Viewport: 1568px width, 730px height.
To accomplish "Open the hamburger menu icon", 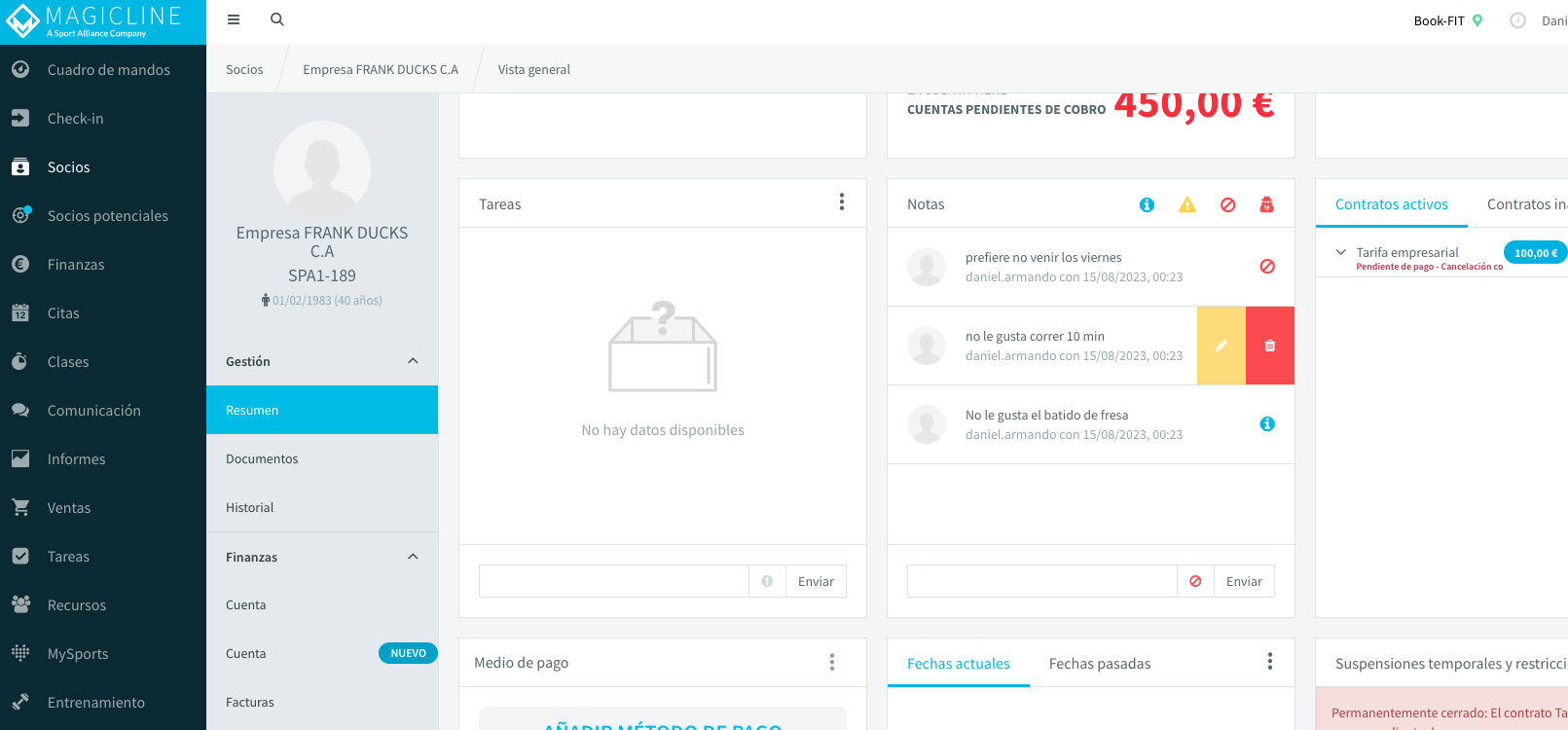I will pos(234,19).
